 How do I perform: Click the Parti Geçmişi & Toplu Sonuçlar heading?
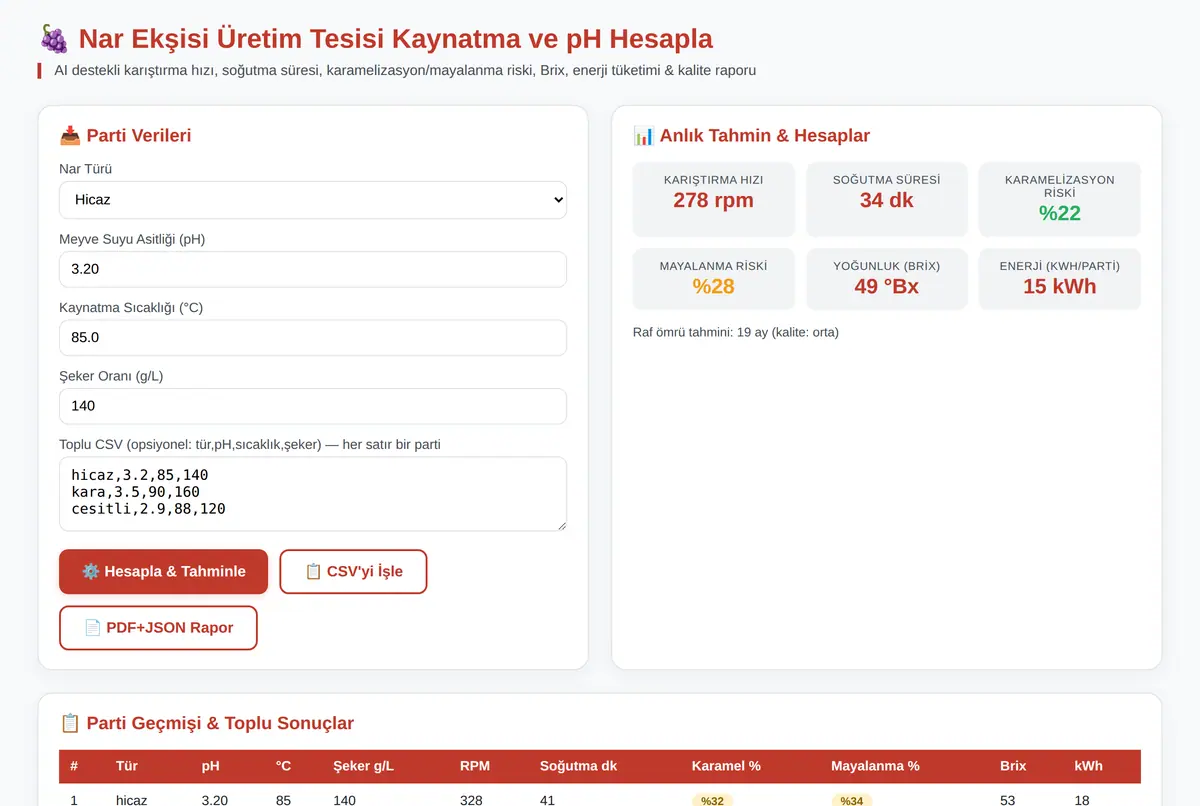pyautogui.click(x=220, y=723)
